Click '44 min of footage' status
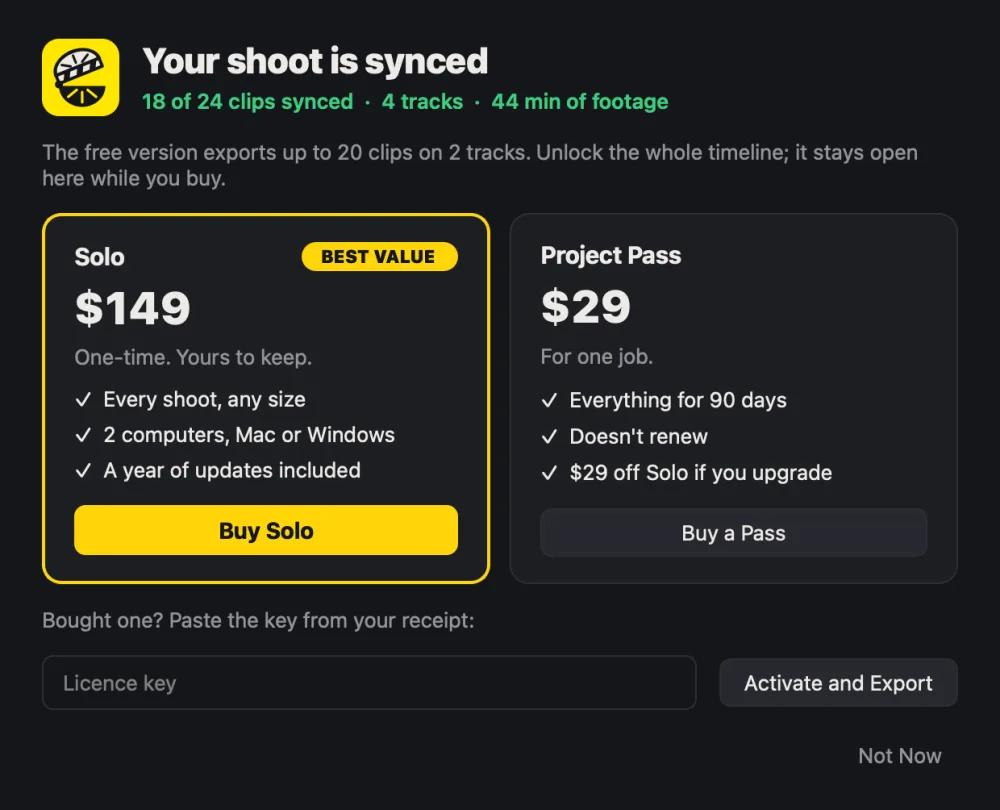The height and width of the screenshot is (810, 1000). (x=580, y=101)
